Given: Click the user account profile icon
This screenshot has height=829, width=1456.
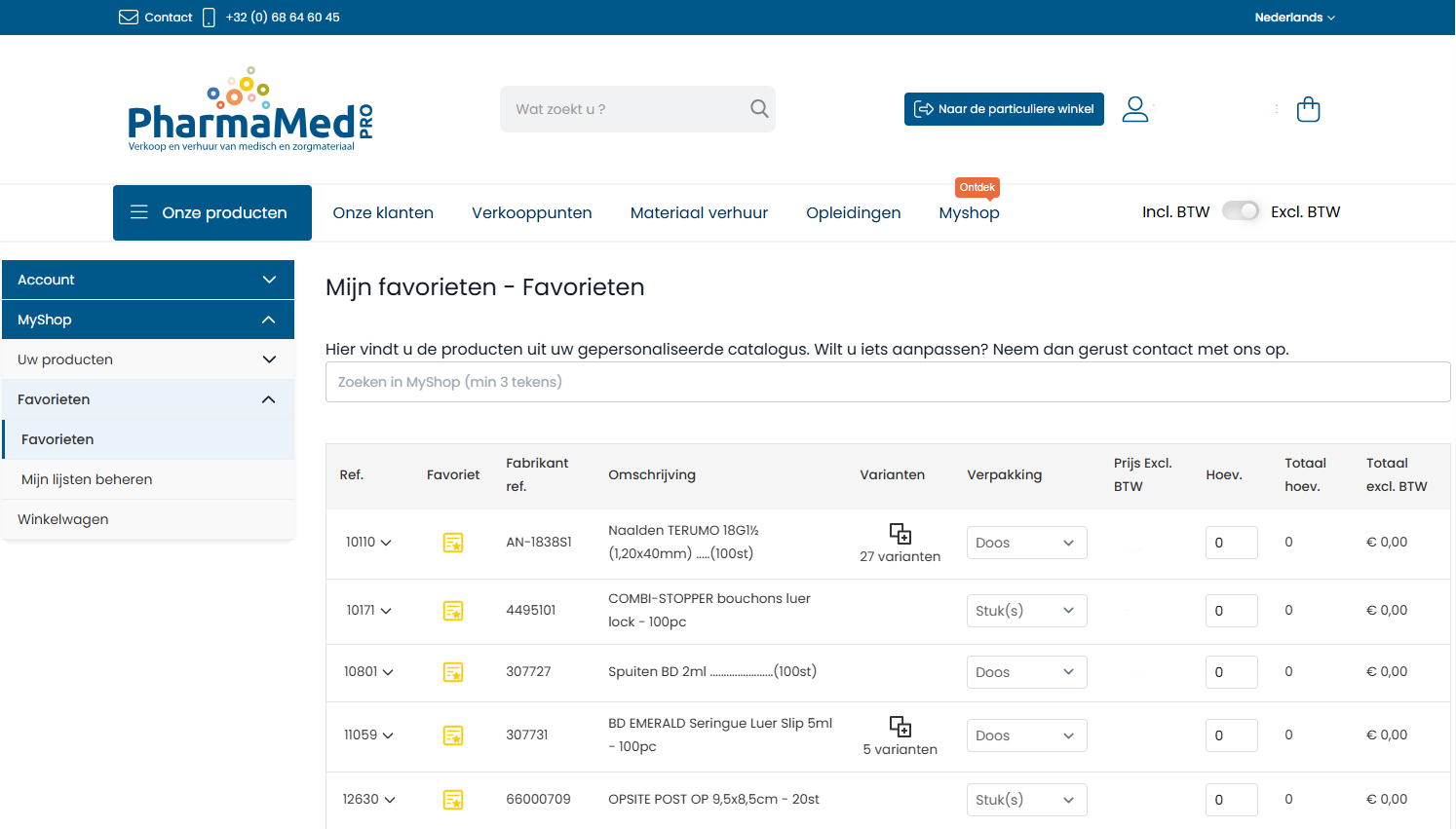Looking at the screenshot, I should tap(1134, 109).
